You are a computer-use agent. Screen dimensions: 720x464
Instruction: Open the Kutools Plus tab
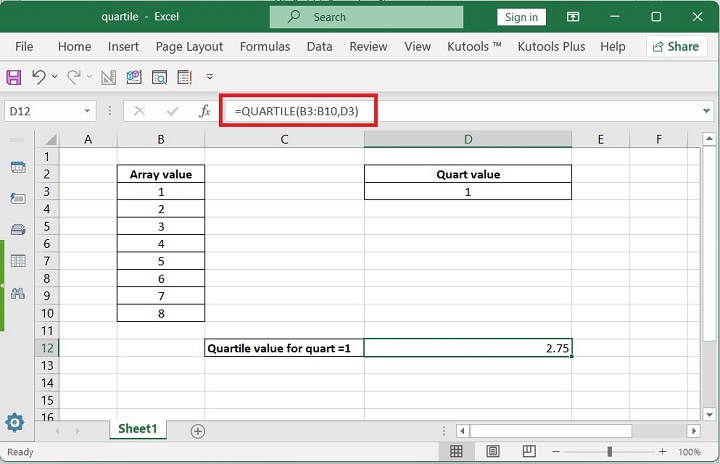(x=551, y=47)
